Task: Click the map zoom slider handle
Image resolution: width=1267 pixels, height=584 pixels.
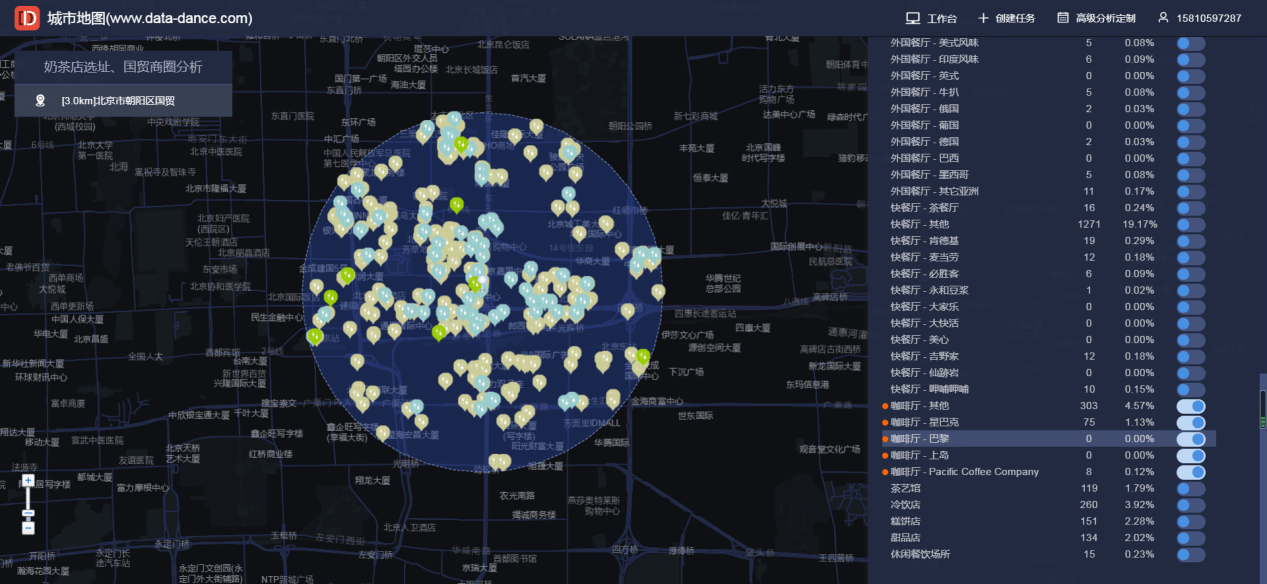Action: [28, 513]
